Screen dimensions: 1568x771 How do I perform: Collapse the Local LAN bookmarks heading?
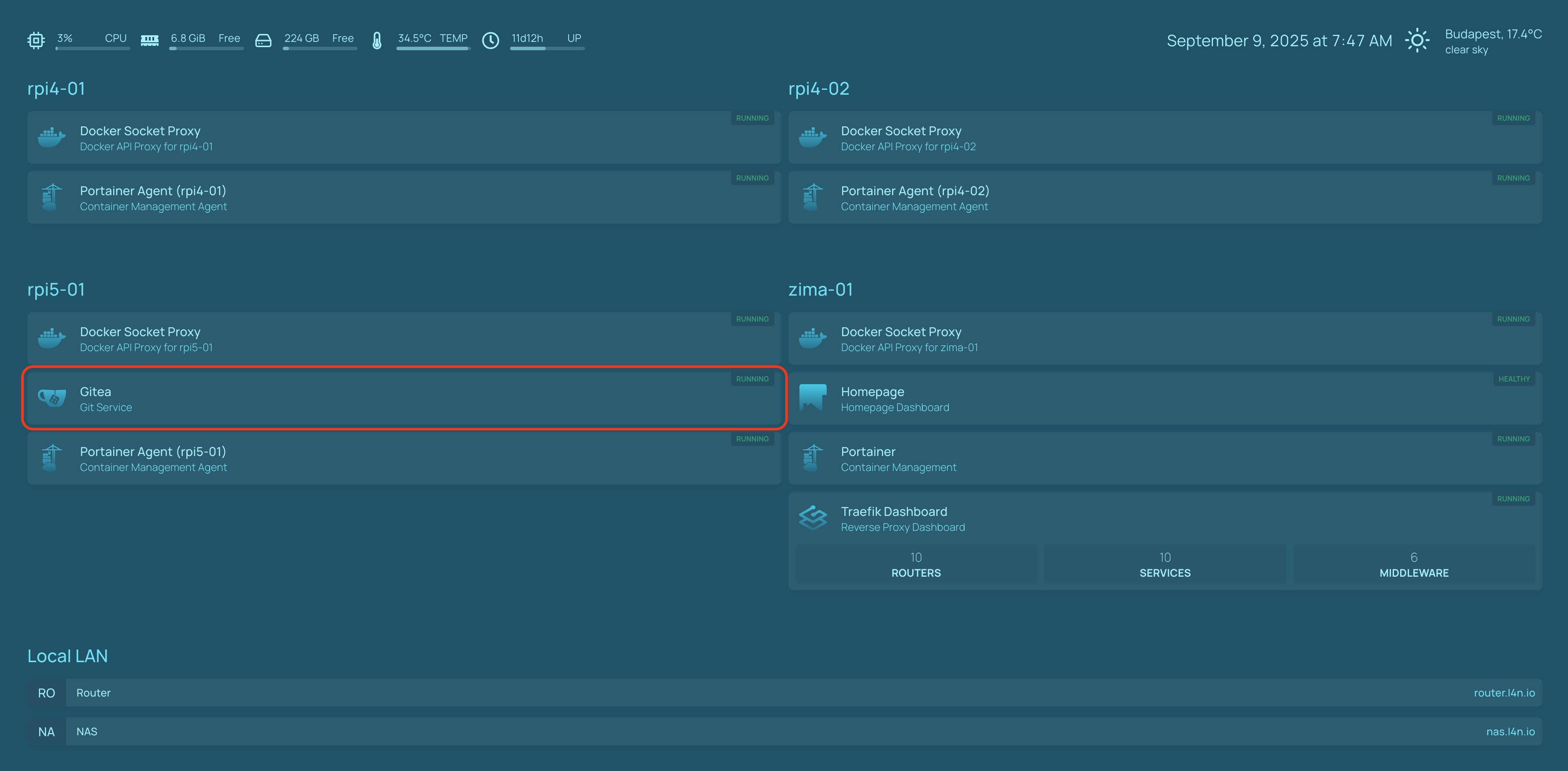67,656
